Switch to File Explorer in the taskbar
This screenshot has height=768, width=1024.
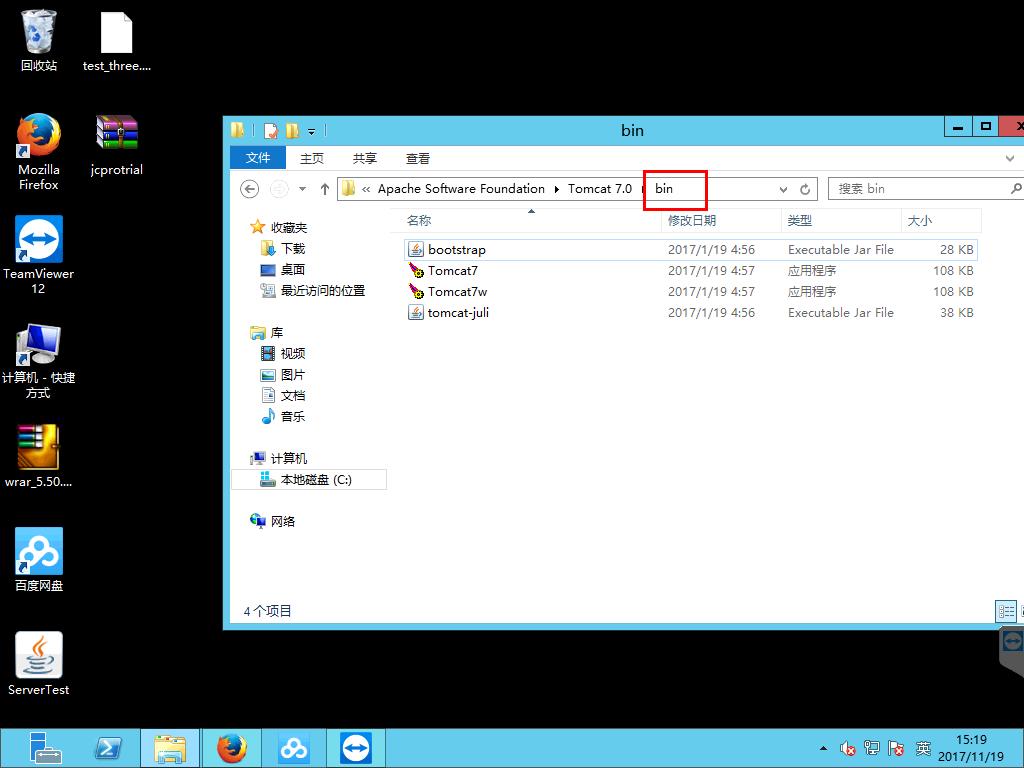pyautogui.click(x=170, y=748)
